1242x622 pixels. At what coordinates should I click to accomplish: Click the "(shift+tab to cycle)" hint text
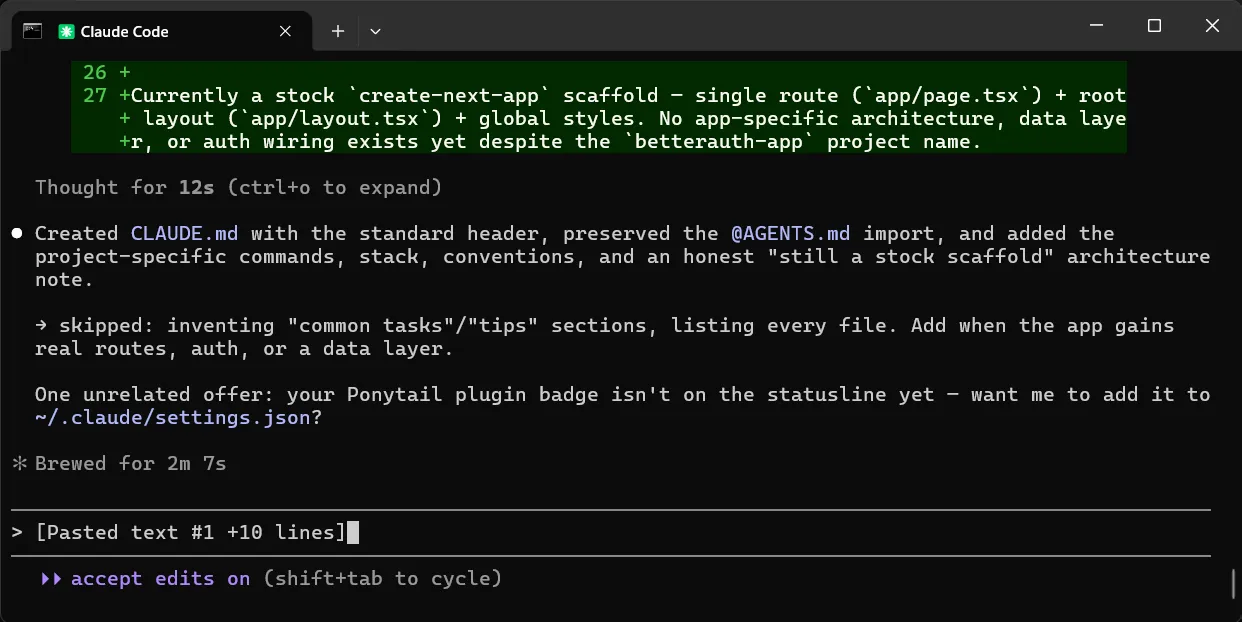click(383, 578)
